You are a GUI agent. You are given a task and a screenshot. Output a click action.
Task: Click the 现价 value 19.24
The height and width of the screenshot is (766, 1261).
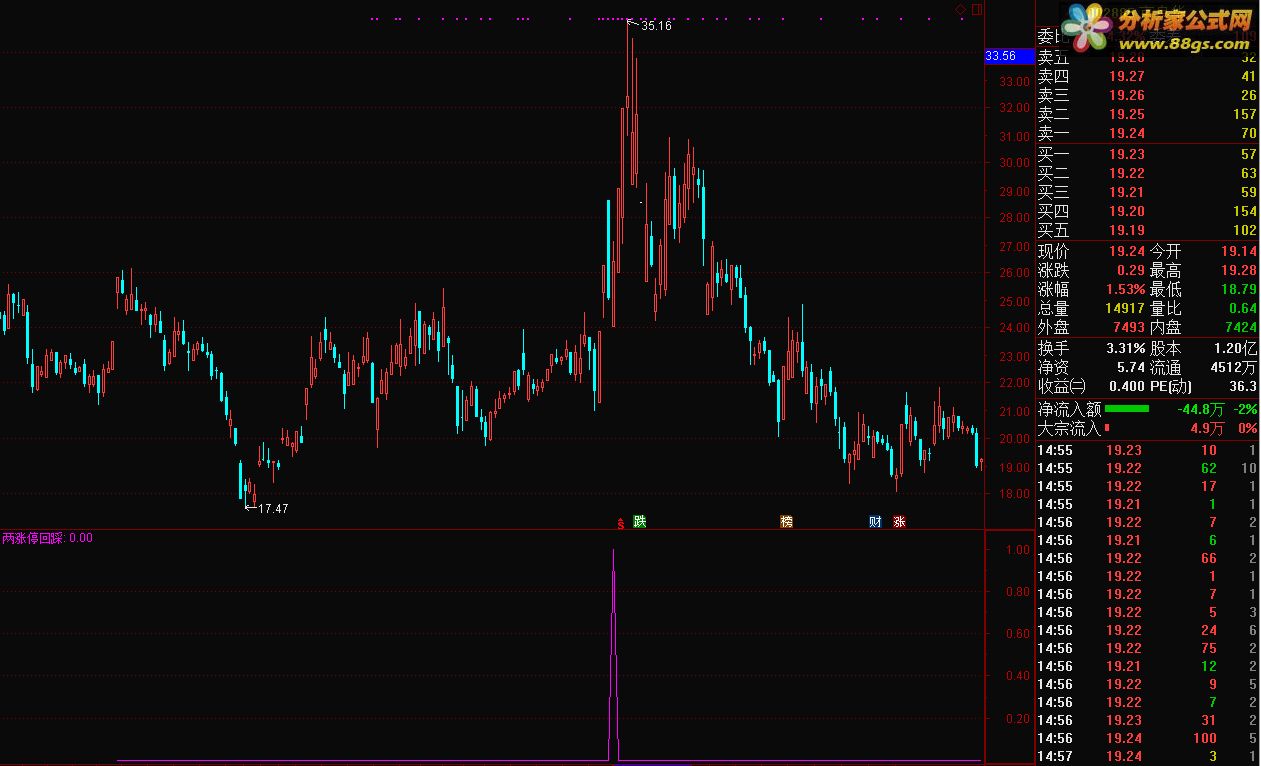tap(1127, 251)
